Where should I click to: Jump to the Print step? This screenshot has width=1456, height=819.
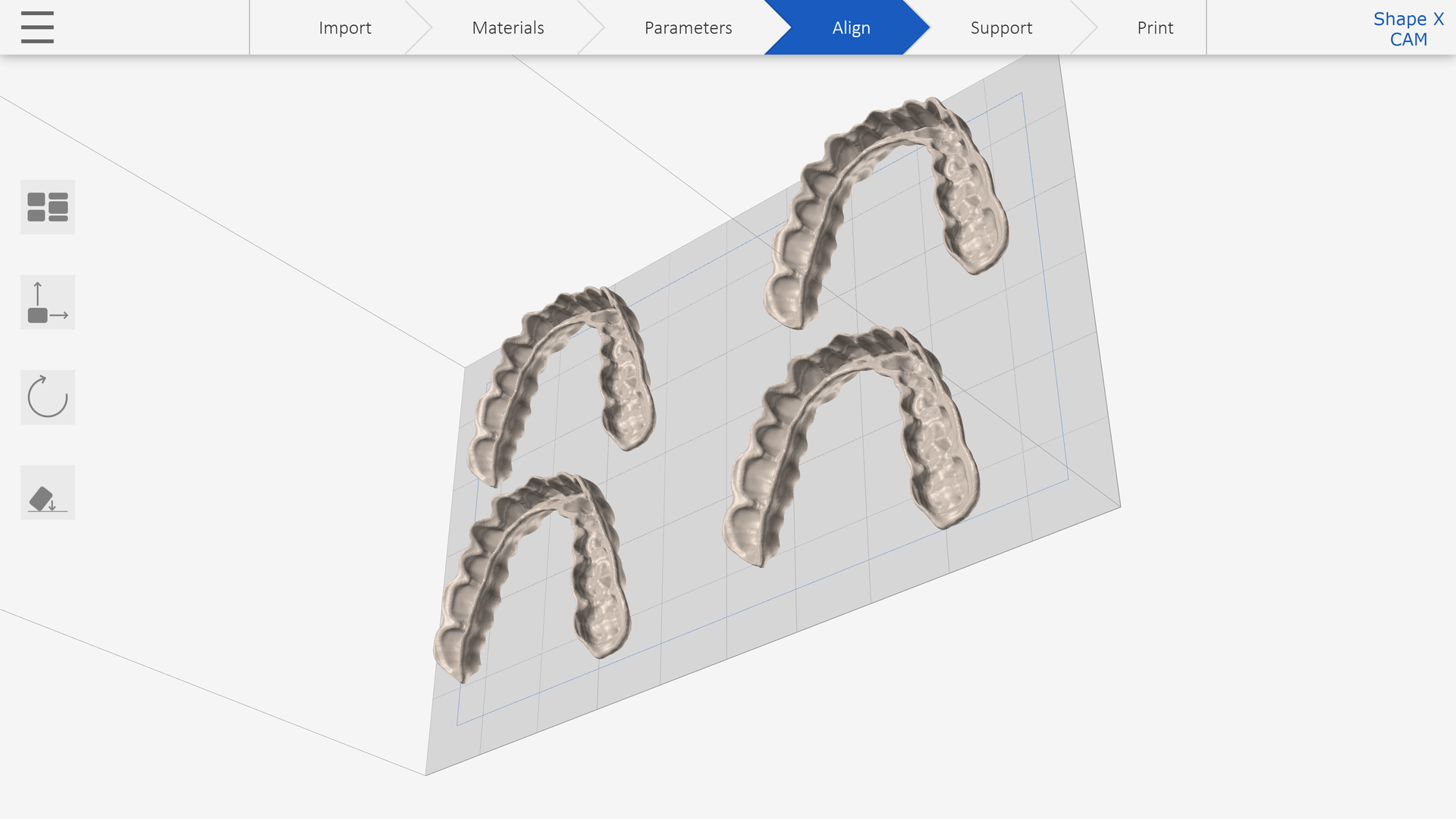click(x=1155, y=28)
